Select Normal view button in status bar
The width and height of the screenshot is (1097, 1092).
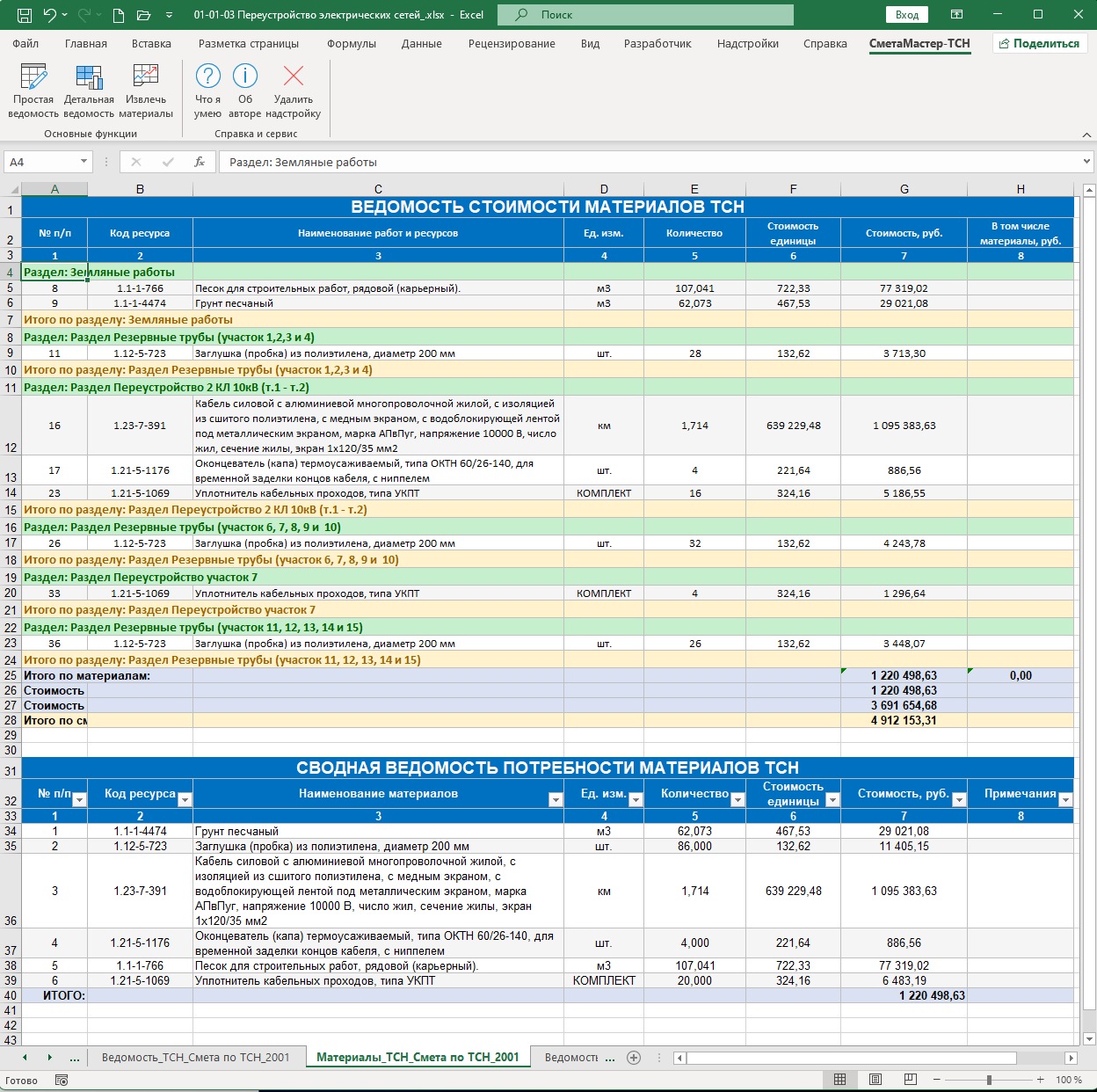839,1080
